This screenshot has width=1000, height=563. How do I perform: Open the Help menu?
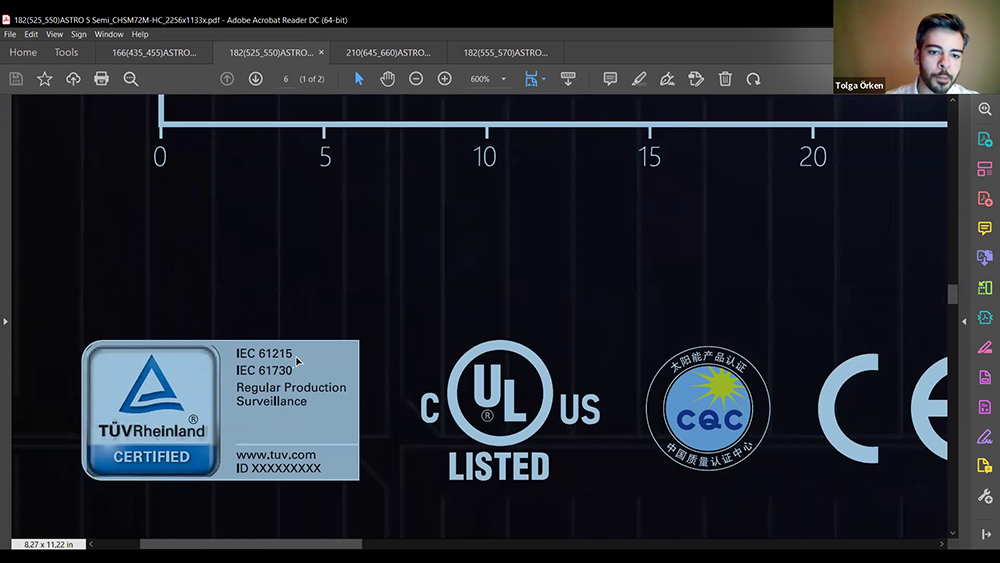point(140,34)
